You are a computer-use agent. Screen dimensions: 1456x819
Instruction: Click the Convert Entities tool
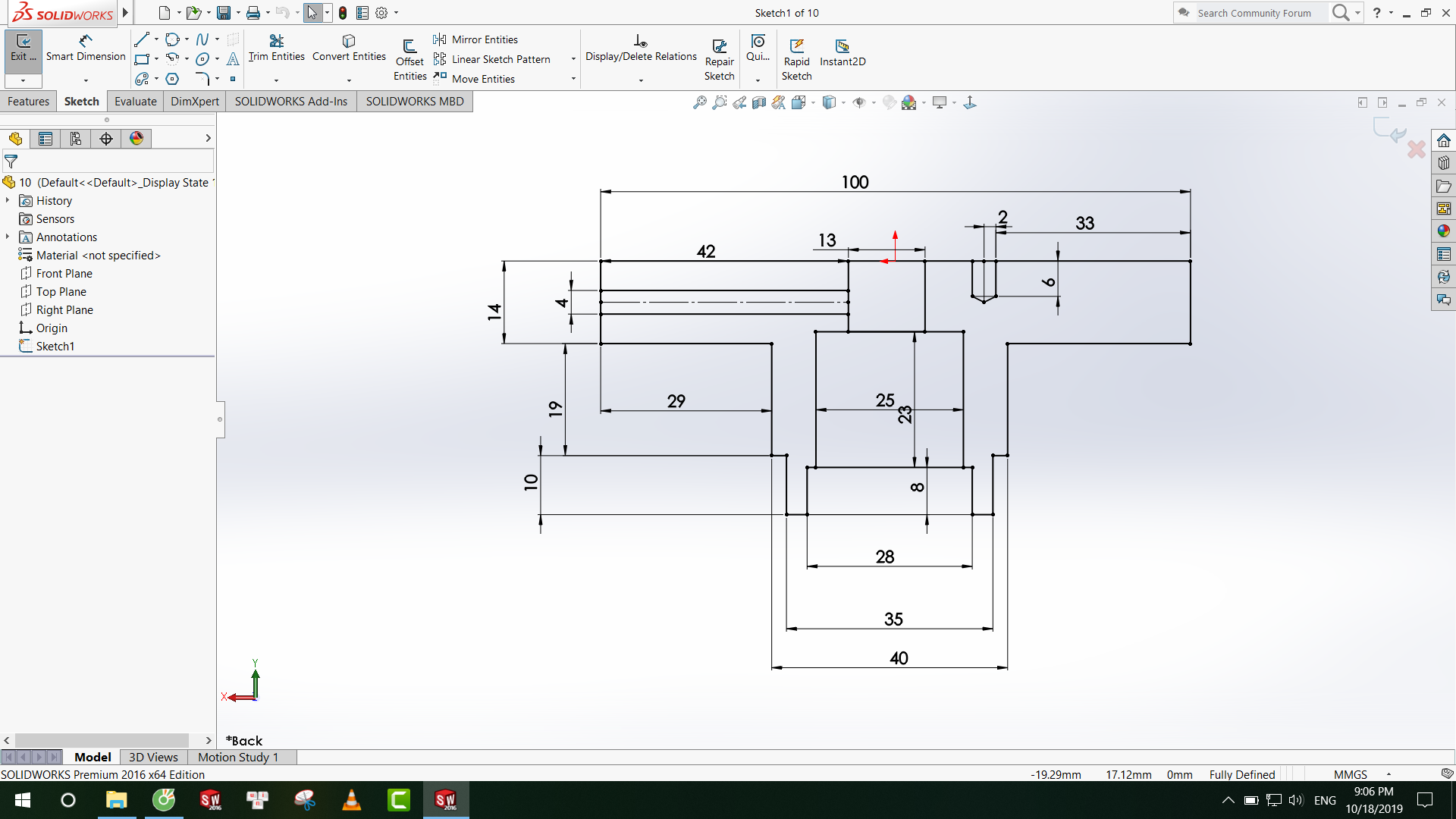point(349,48)
